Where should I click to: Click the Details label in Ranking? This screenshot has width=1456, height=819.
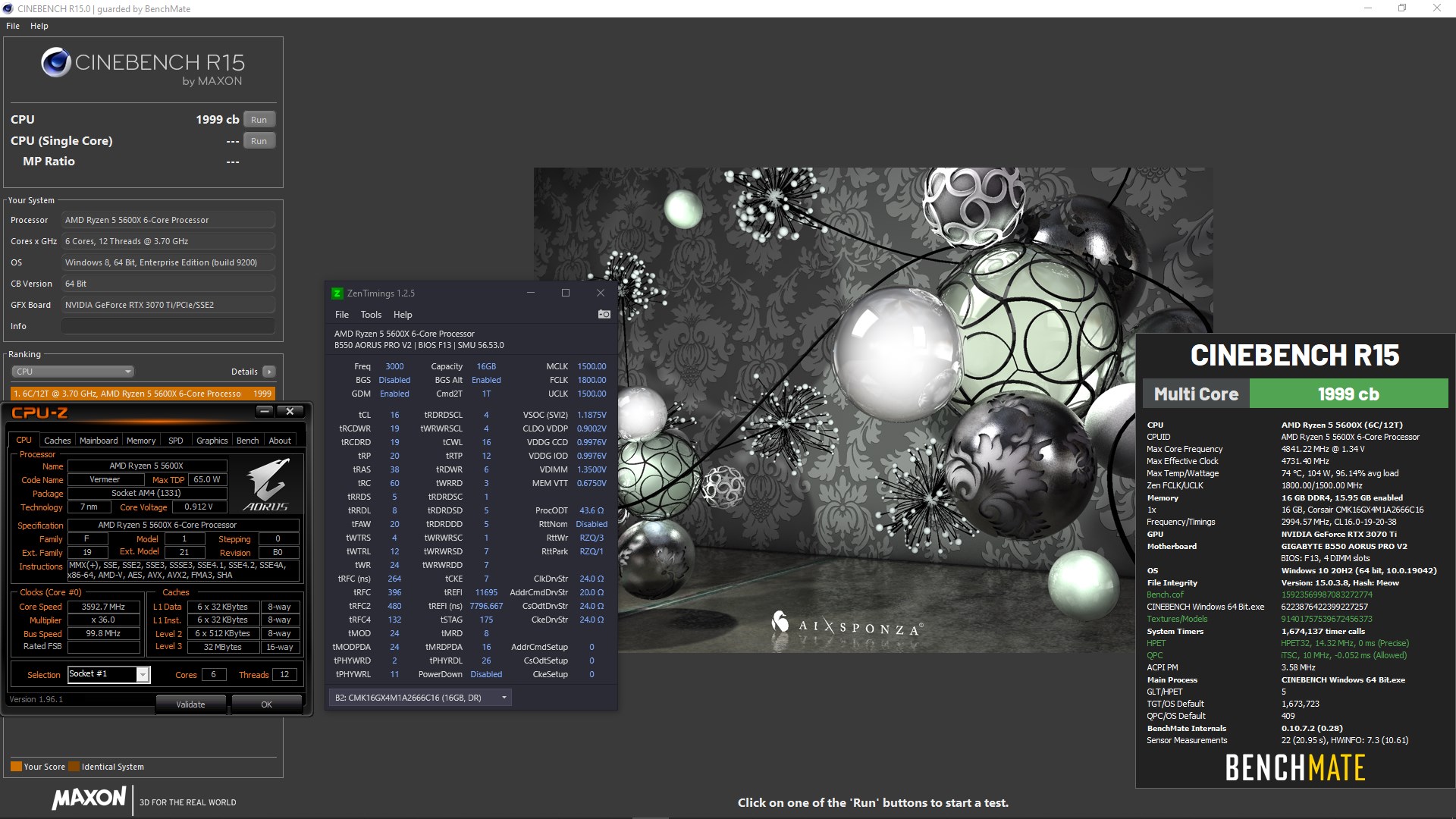[x=244, y=372]
